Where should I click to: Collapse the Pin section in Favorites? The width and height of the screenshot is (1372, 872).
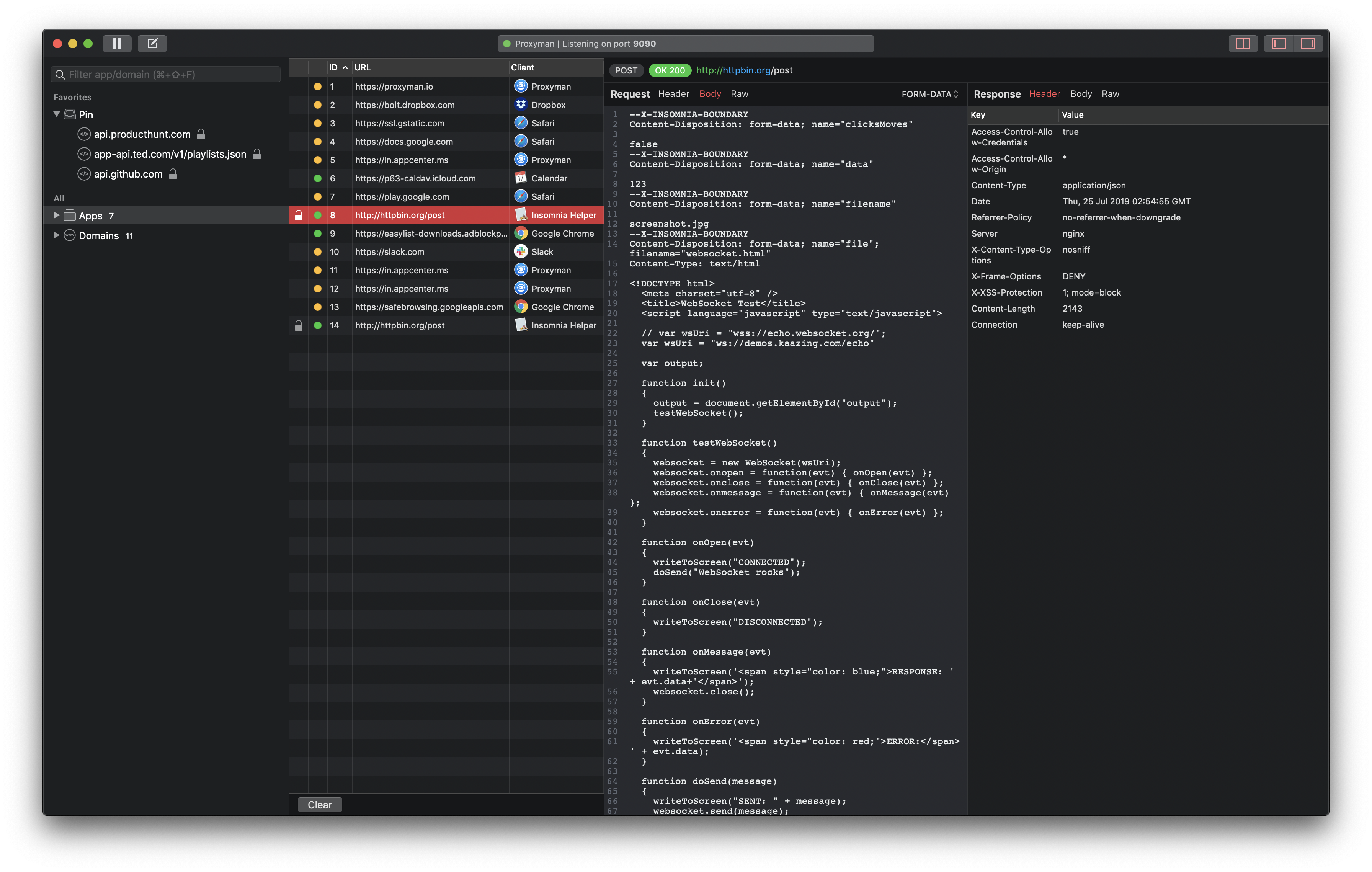click(x=56, y=114)
